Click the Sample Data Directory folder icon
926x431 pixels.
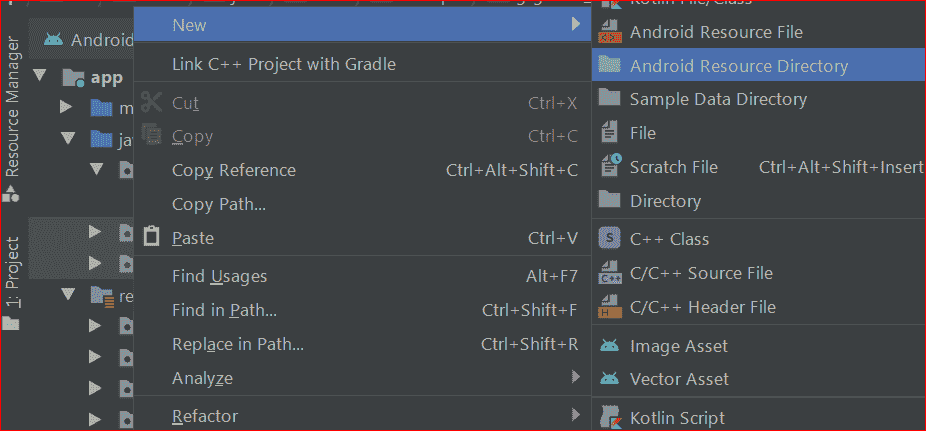point(609,97)
